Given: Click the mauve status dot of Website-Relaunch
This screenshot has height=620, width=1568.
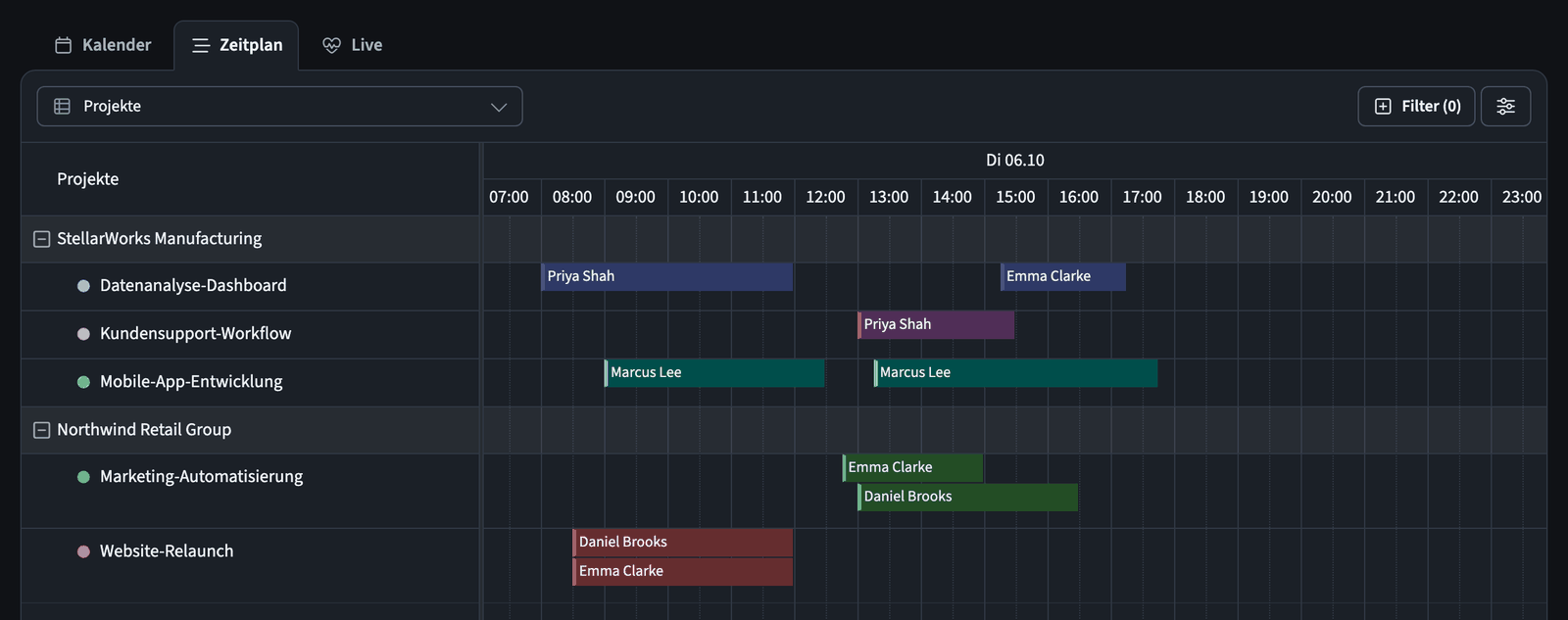Looking at the screenshot, I should (83, 551).
